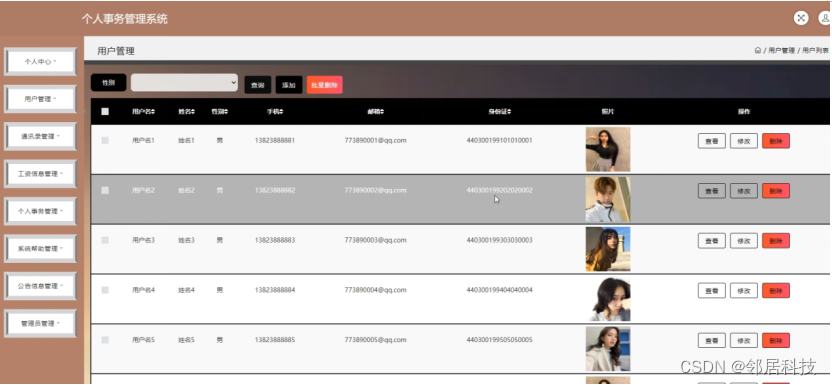
Task: Click the email 773890001@qq.com
Action: pyautogui.click(x=376, y=141)
